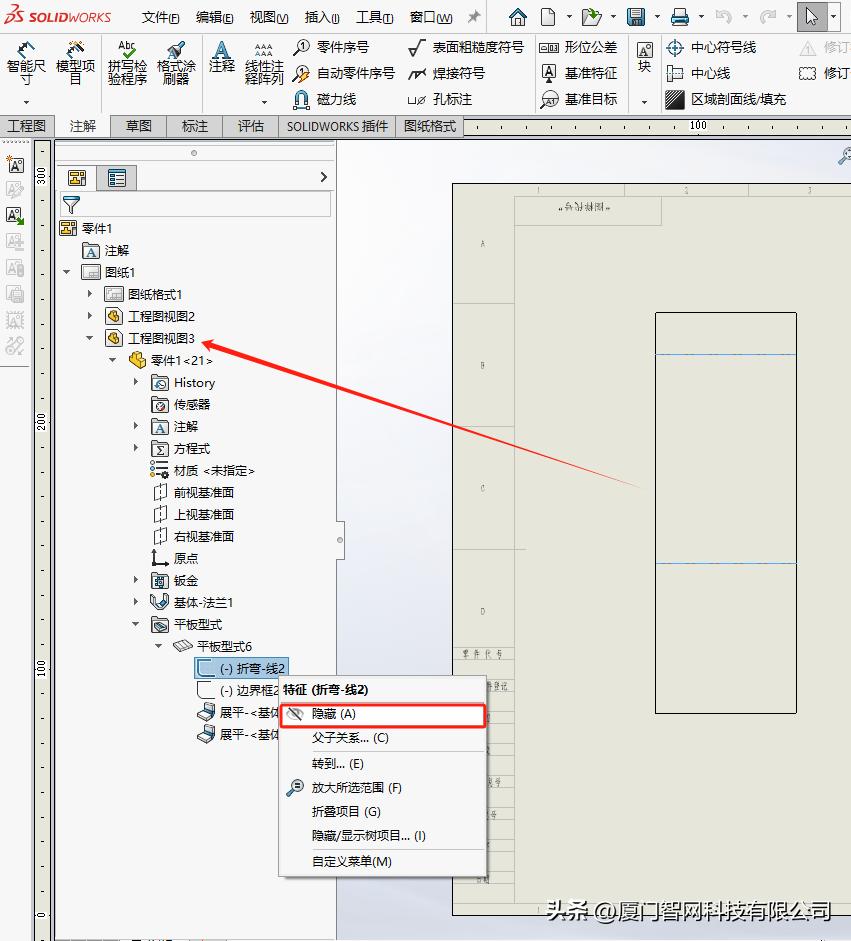Add a Centerline (中心线)
Screen dimensions: 851x941
coord(698,73)
